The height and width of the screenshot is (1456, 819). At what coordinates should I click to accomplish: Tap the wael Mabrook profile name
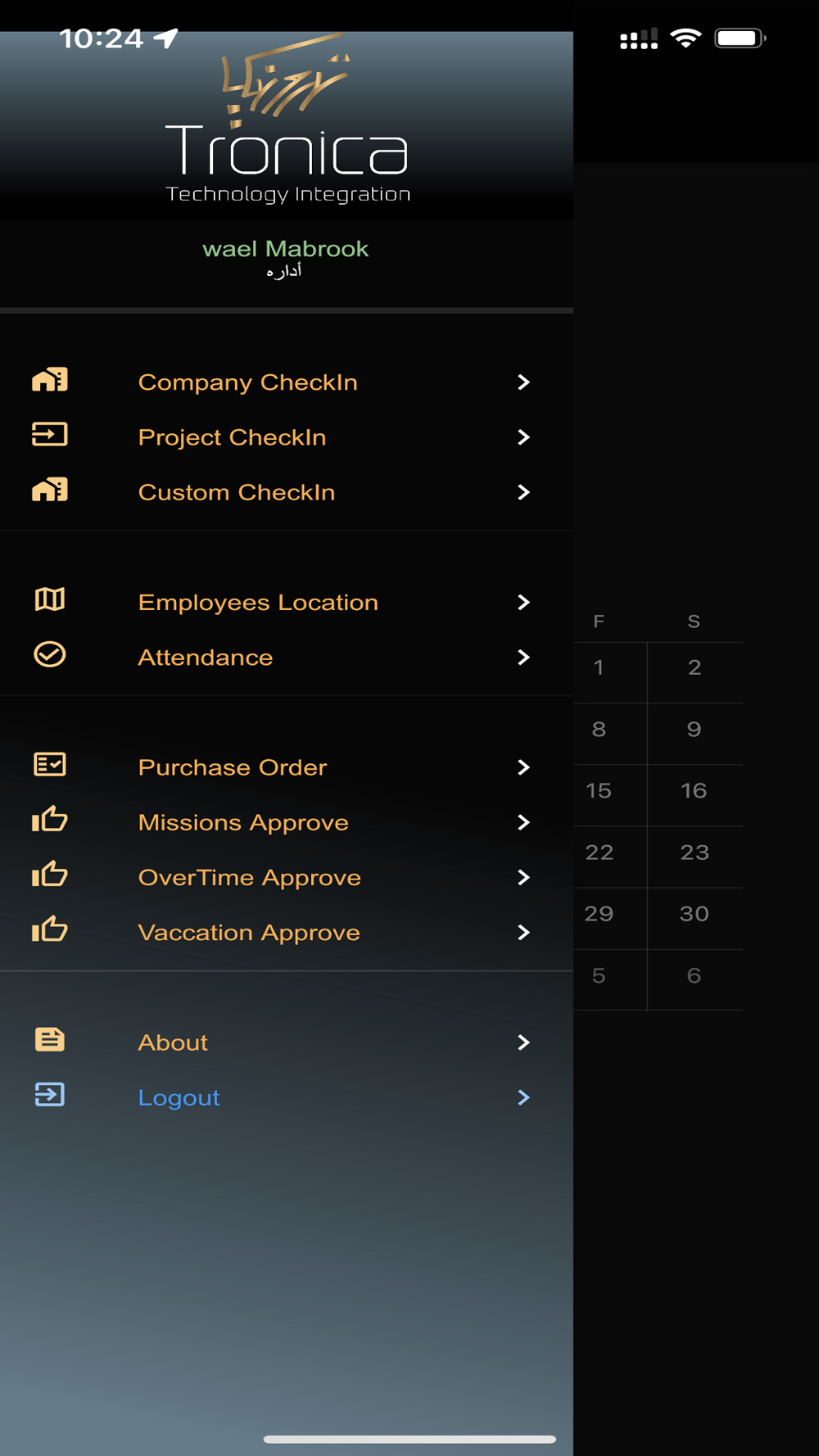286,249
